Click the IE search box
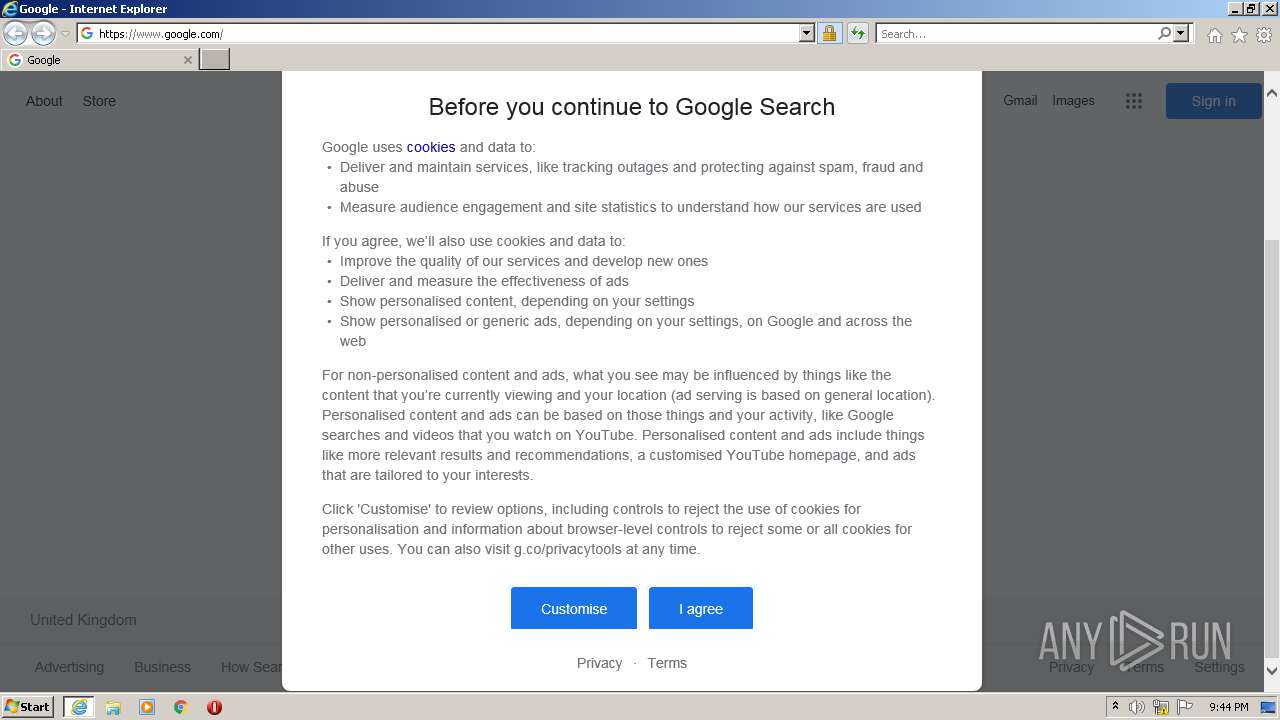Viewport: 1280px width, 720px height. pyautogui.click(x=1016, y=34)
